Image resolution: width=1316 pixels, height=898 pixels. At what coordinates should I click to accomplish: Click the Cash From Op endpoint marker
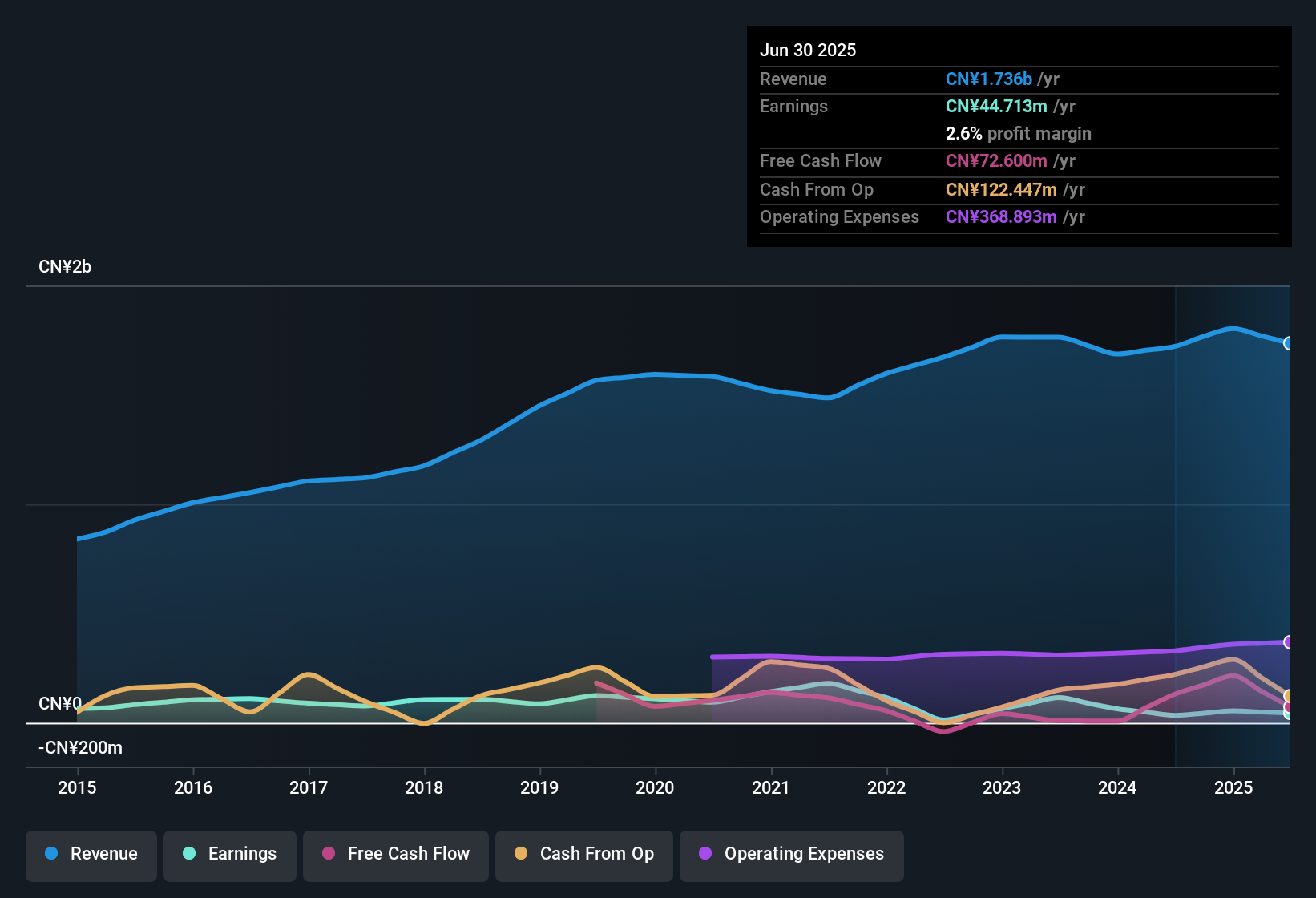coord(1289,696)
